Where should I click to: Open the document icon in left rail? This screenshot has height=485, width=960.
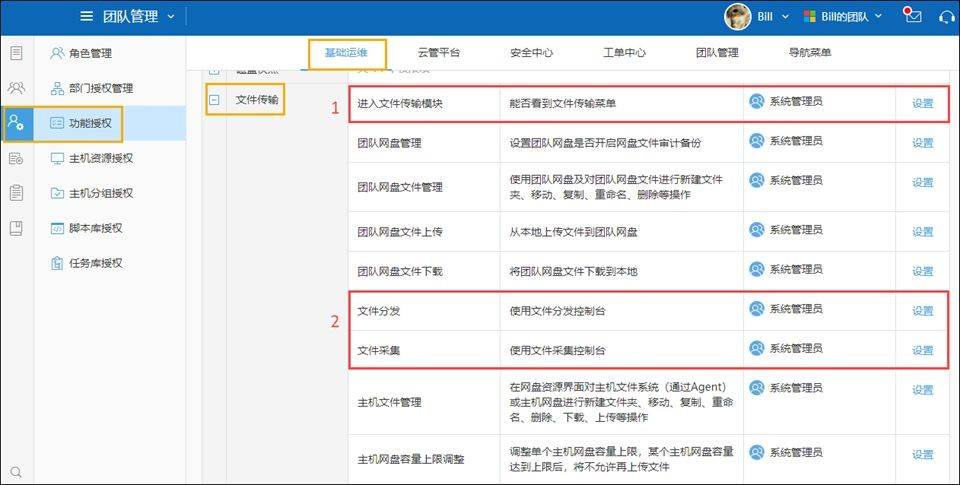point(17,53)
